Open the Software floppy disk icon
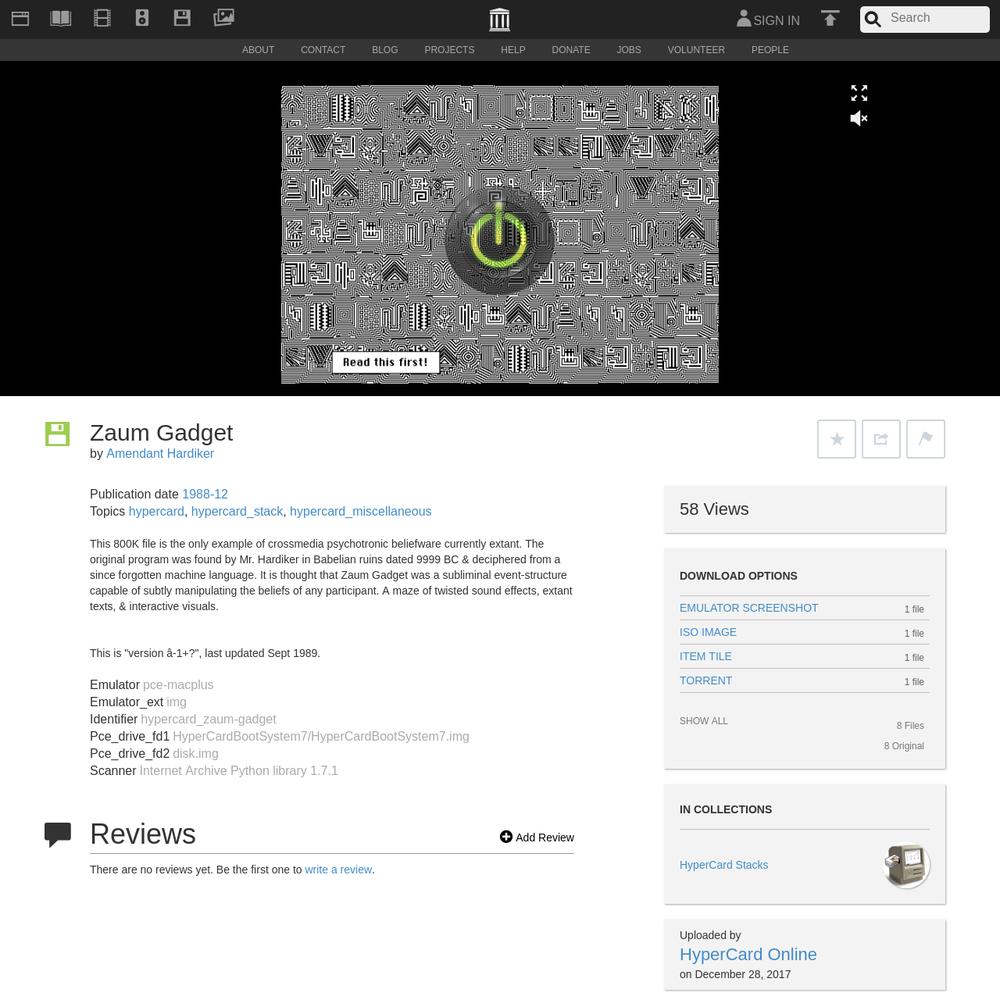Viewport: 1000px width, 1000px height. 182,18
